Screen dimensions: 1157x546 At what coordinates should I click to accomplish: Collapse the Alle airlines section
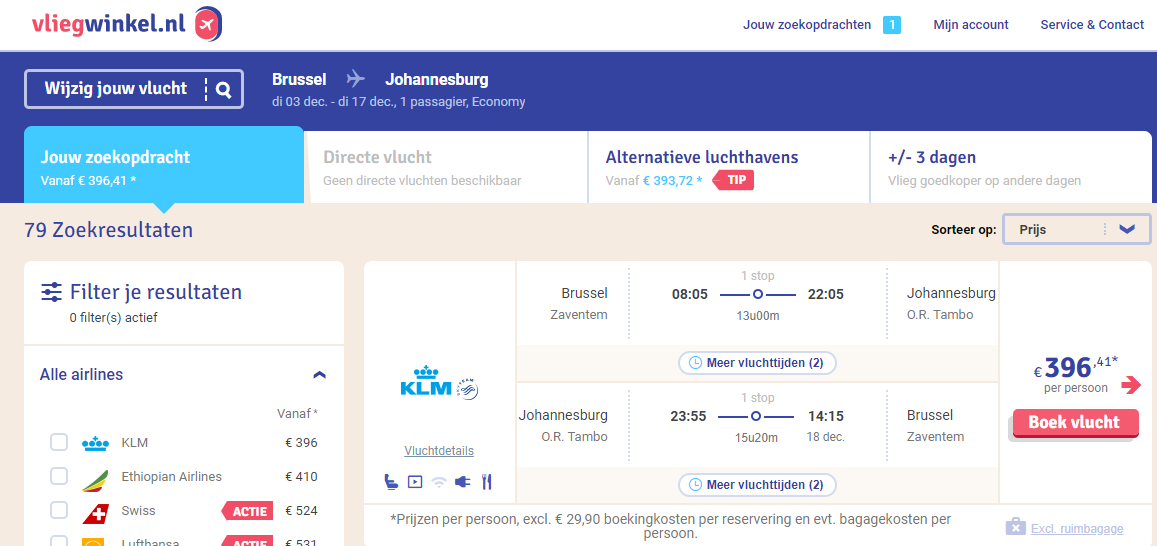click(320, 375)
